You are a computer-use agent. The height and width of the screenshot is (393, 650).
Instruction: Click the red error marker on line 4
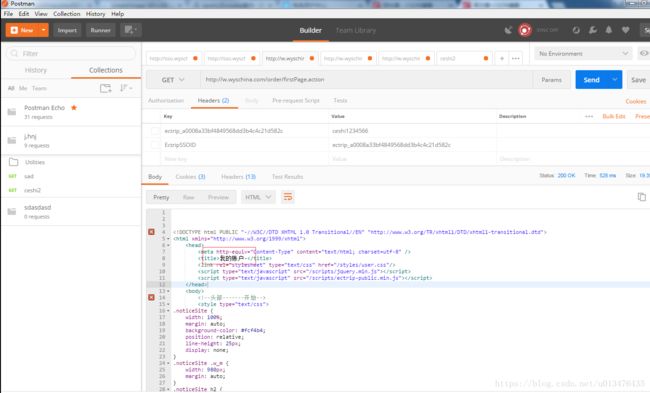pyautogui.click(x=151, y=232)
